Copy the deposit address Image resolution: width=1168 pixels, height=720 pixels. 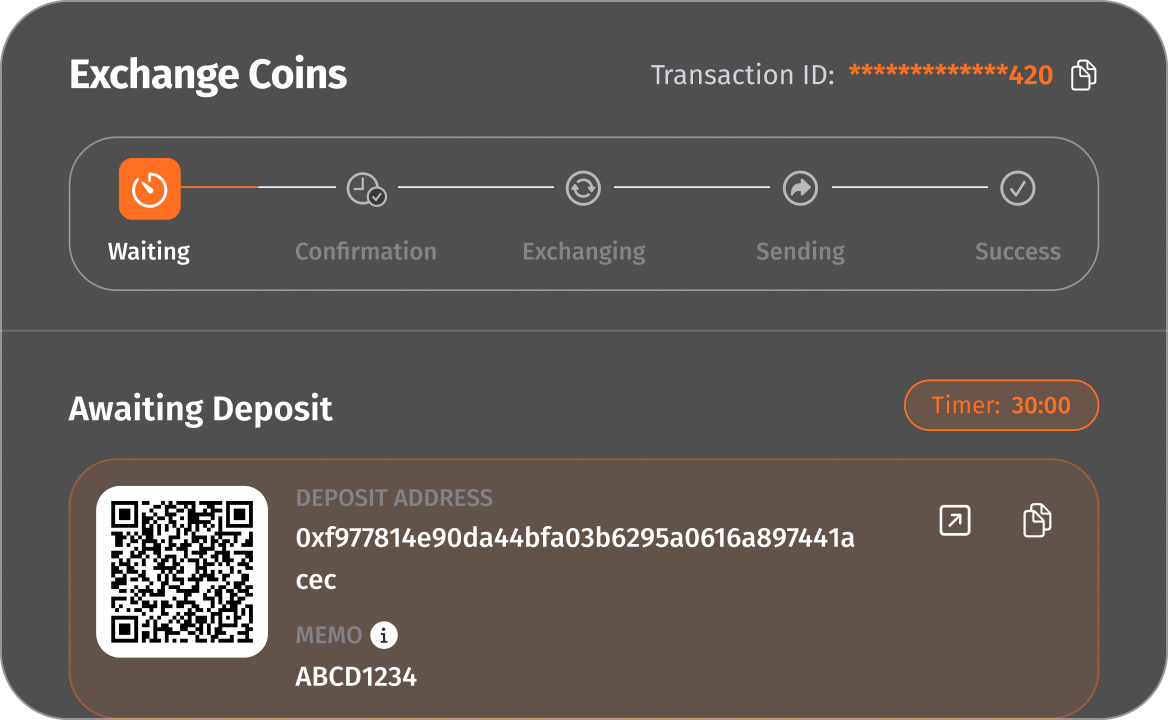coord(1037,520)
